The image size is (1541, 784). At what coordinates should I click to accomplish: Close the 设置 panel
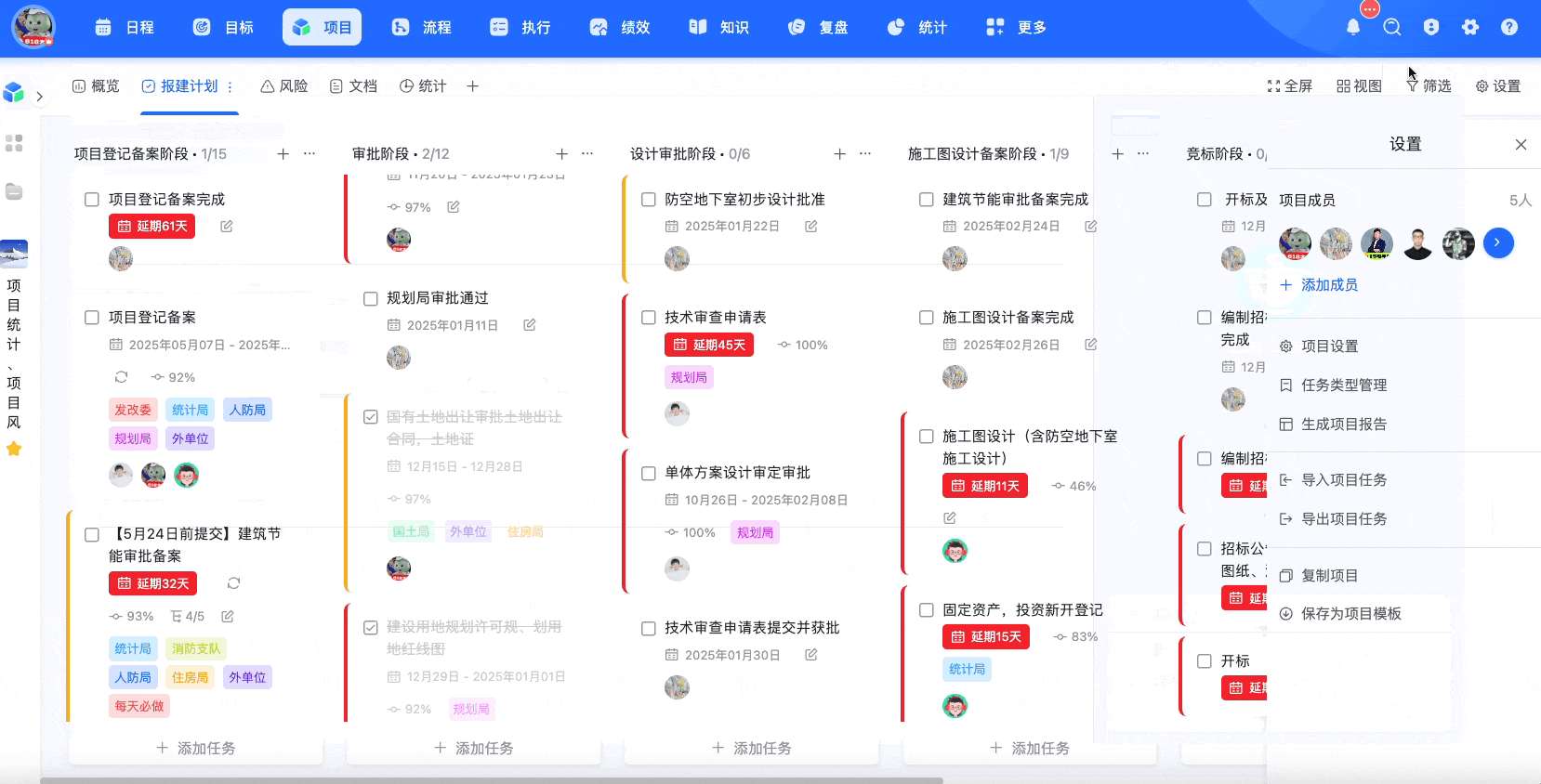[1521, 145]
